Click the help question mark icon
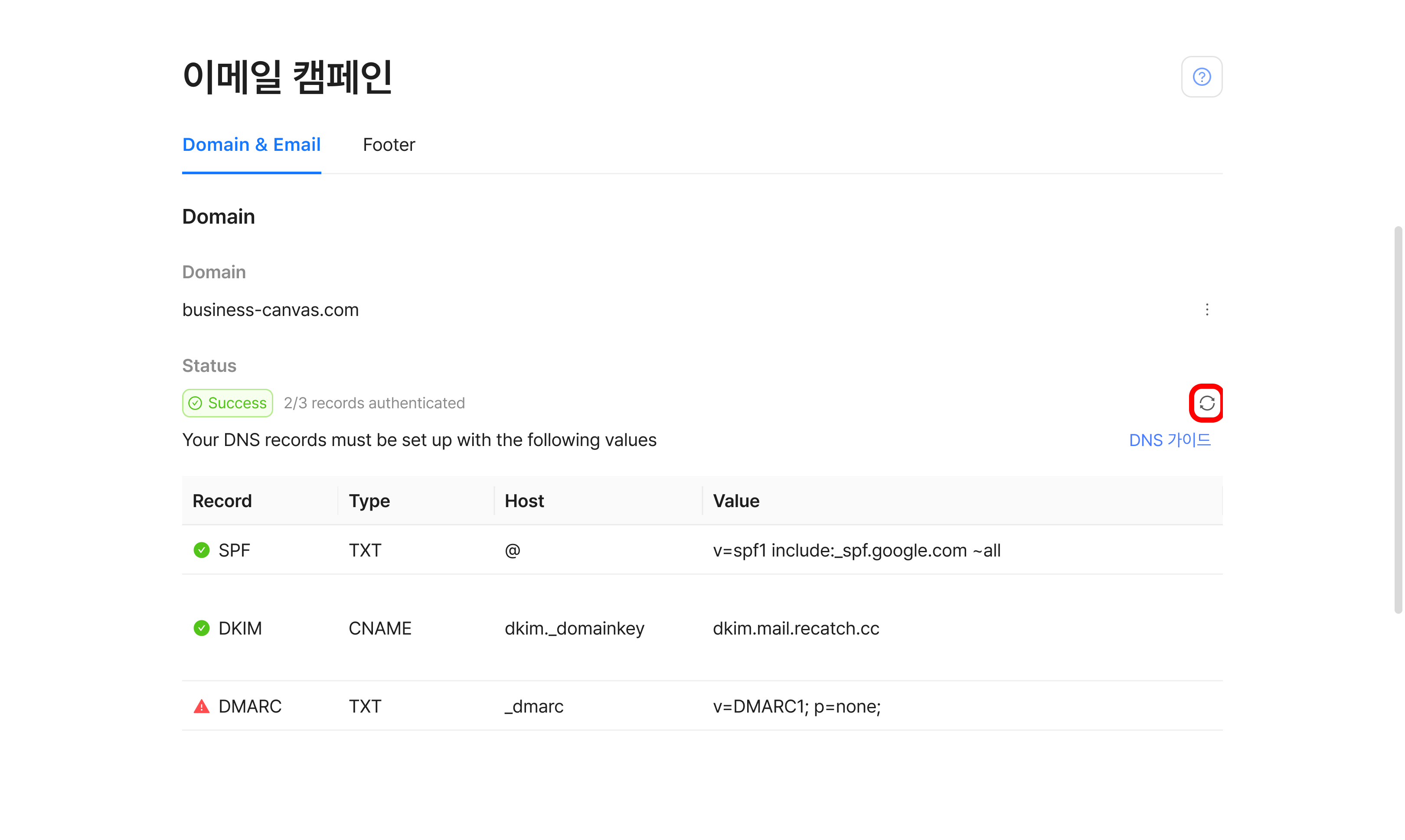Screen dimensions: 1405x840 pyautogui.click(x=1201, y=76)
